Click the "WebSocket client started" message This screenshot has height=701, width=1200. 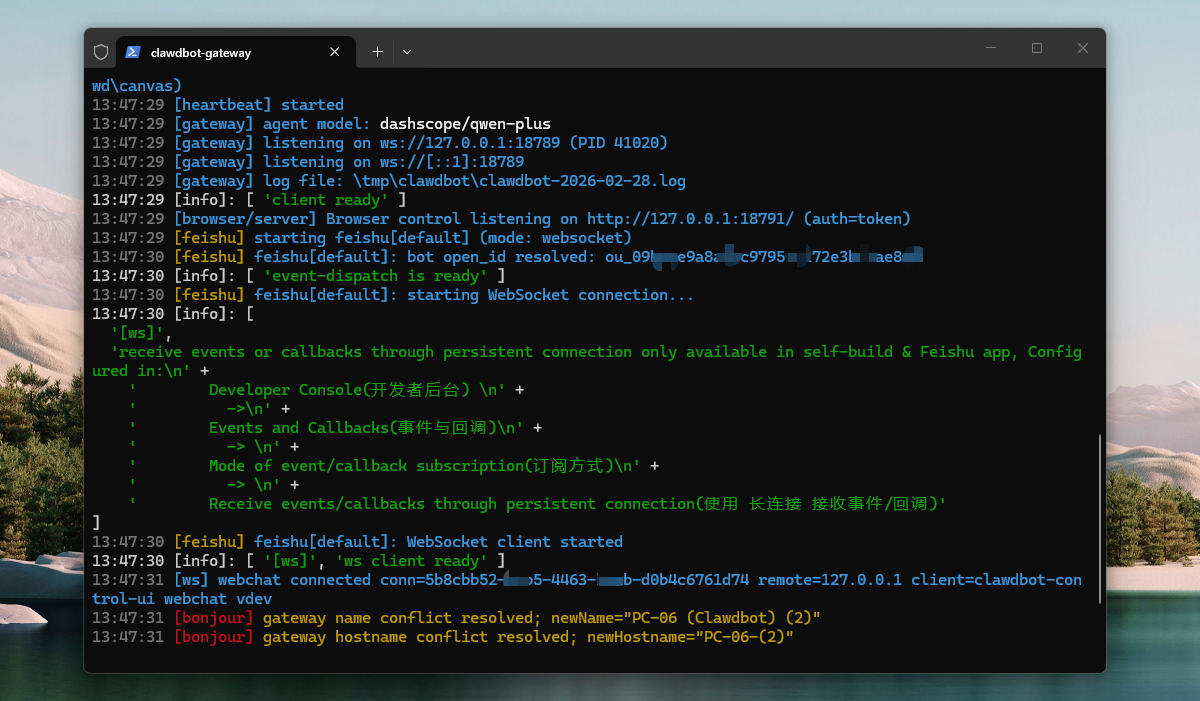click(514, 542)
